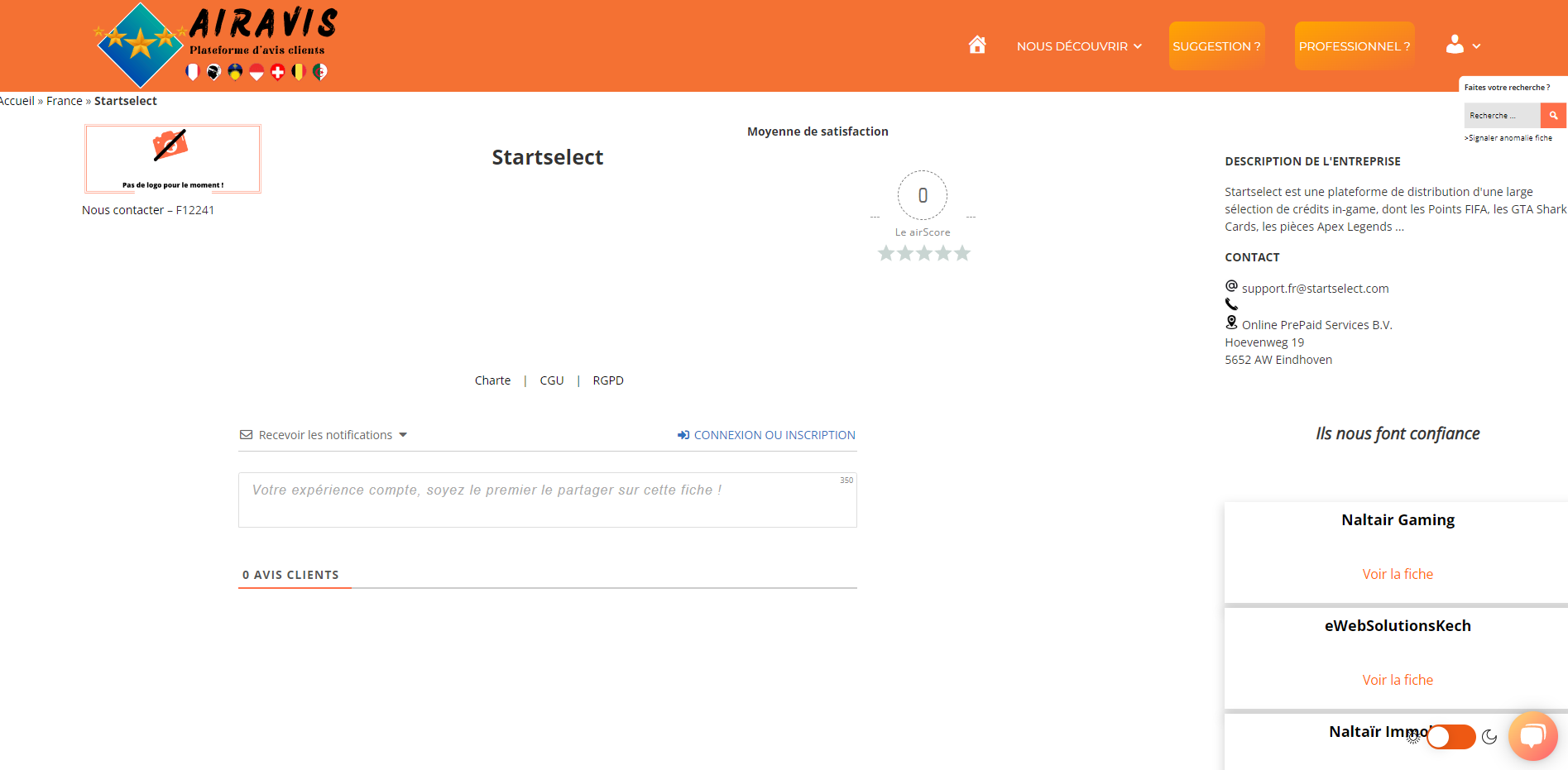Expand the Nous Découvrir menu
Image resolution: width=1568 pixels, height=770 pixels.
1079,46
